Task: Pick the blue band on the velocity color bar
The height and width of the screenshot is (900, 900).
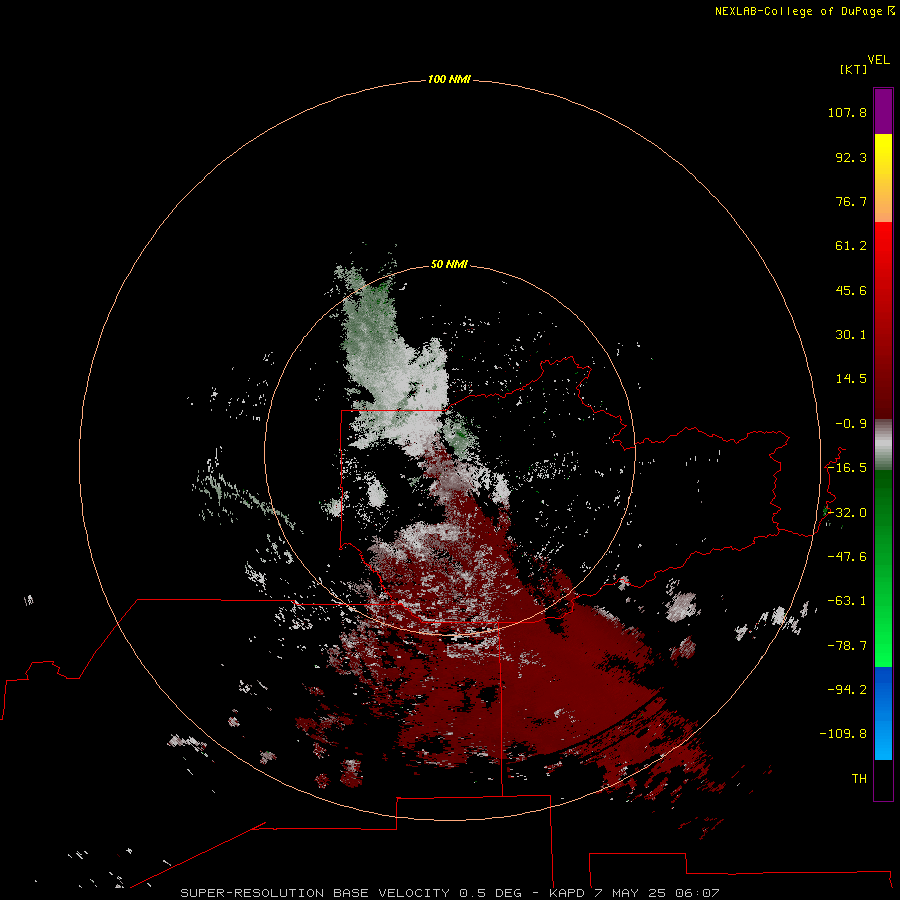Action: click(883, 713)
